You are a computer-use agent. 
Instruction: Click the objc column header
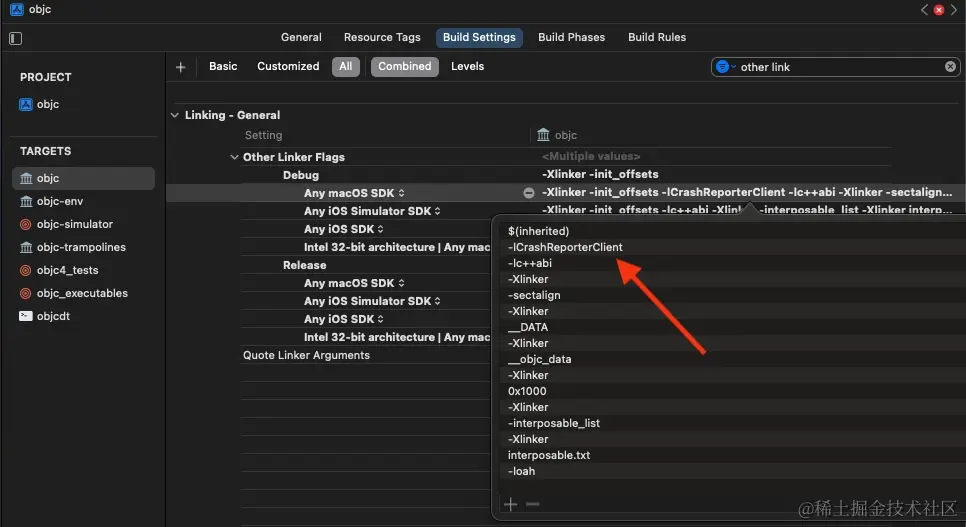pyautogui.click(x=557, y=135)
